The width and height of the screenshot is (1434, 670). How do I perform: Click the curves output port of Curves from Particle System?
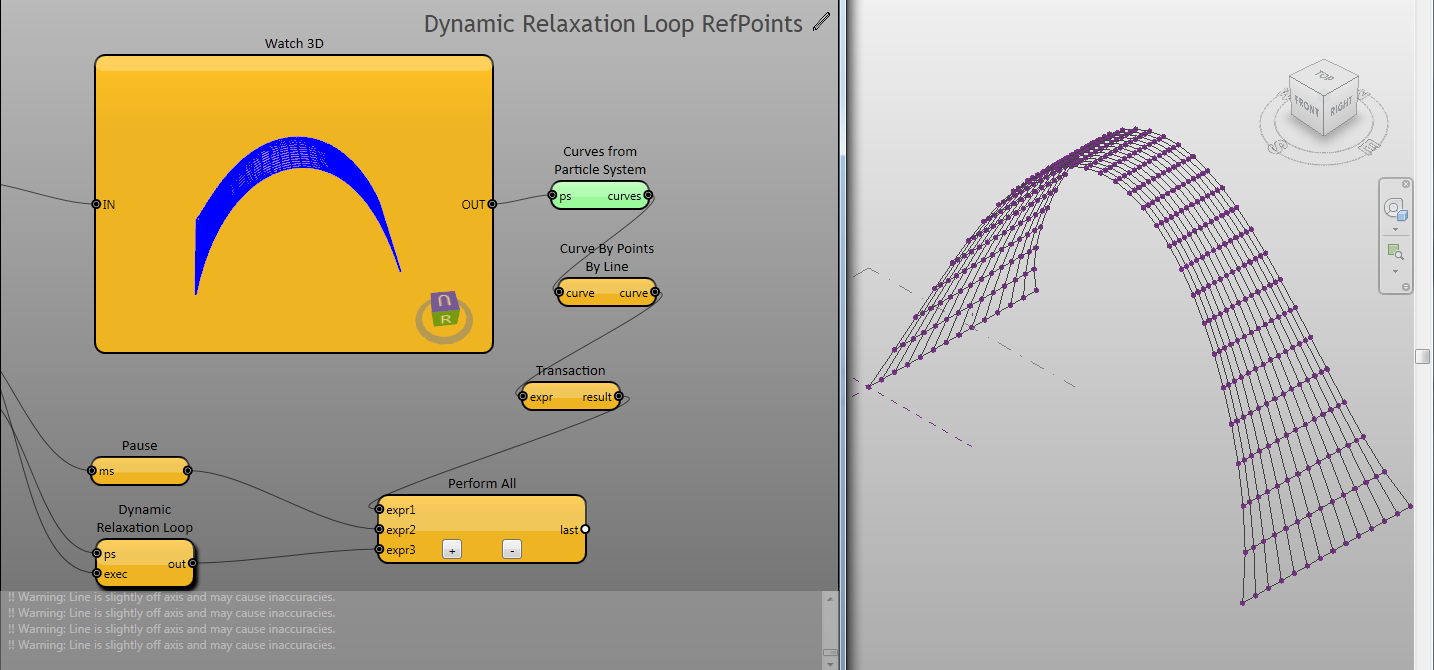[x=648, y=195]
